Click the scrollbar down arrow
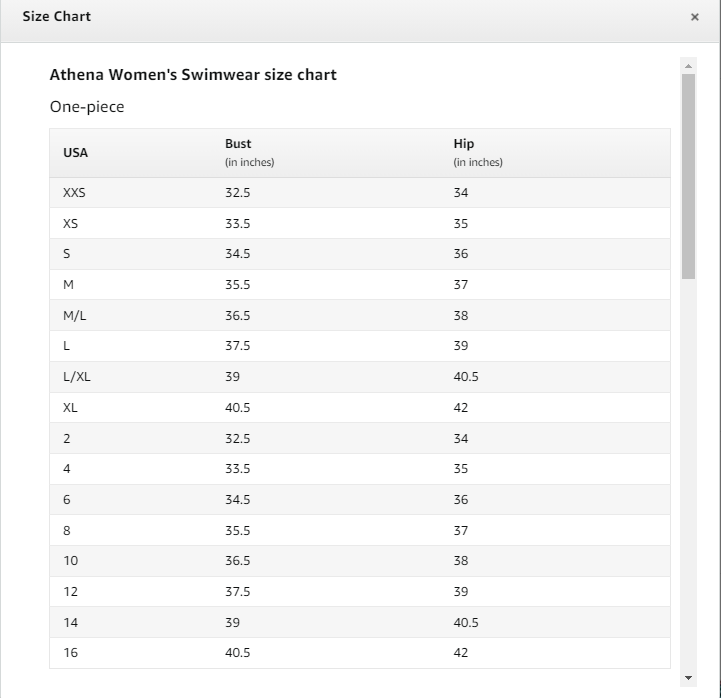The image size is (721, 698). pyautogui.click(x=688, y=677)
